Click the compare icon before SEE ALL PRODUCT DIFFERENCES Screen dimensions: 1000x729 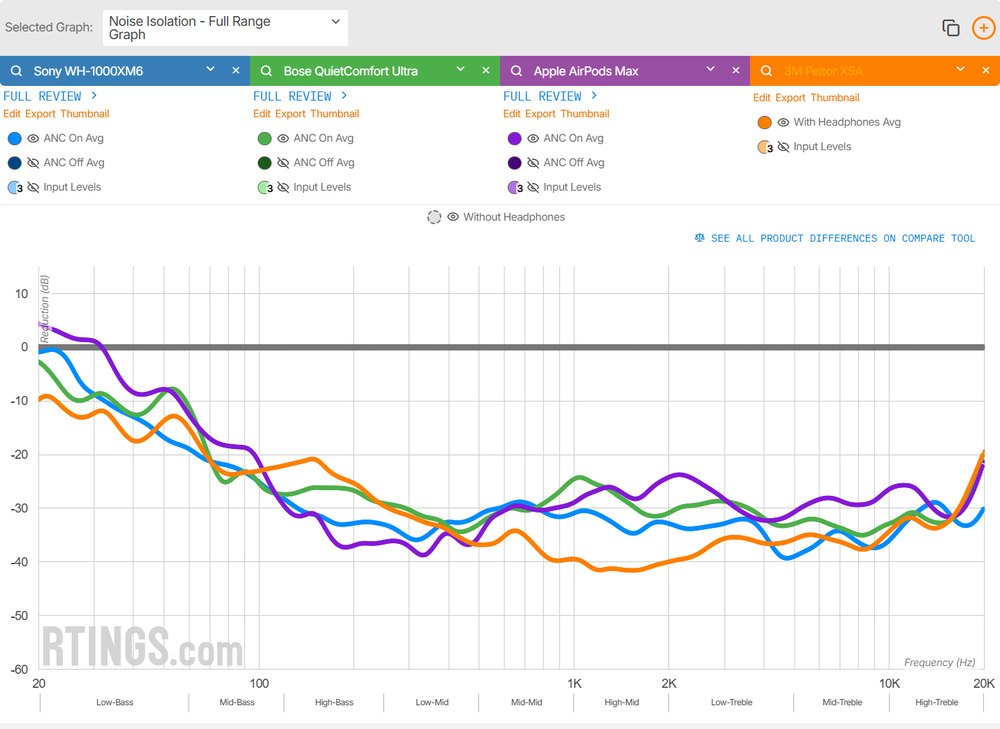pos(699,238)
